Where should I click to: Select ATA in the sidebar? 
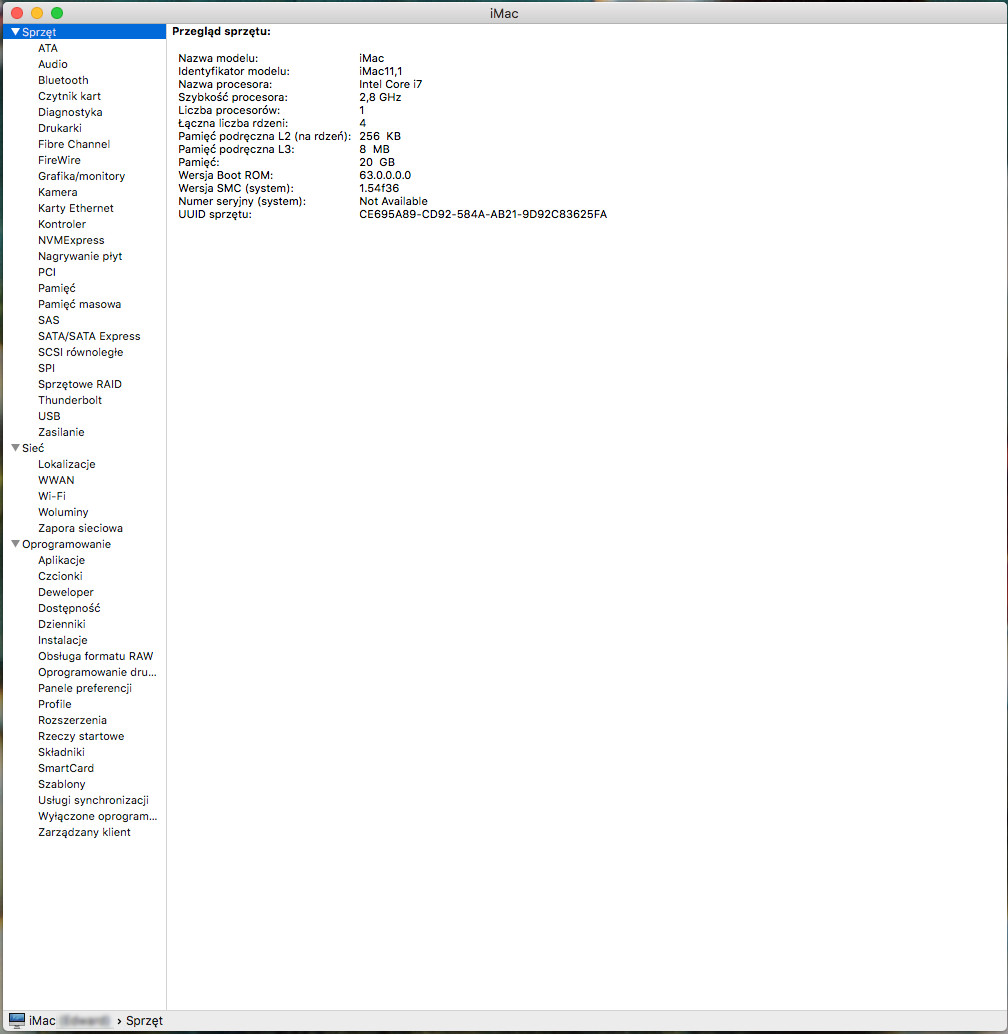[x=47, y=48]
